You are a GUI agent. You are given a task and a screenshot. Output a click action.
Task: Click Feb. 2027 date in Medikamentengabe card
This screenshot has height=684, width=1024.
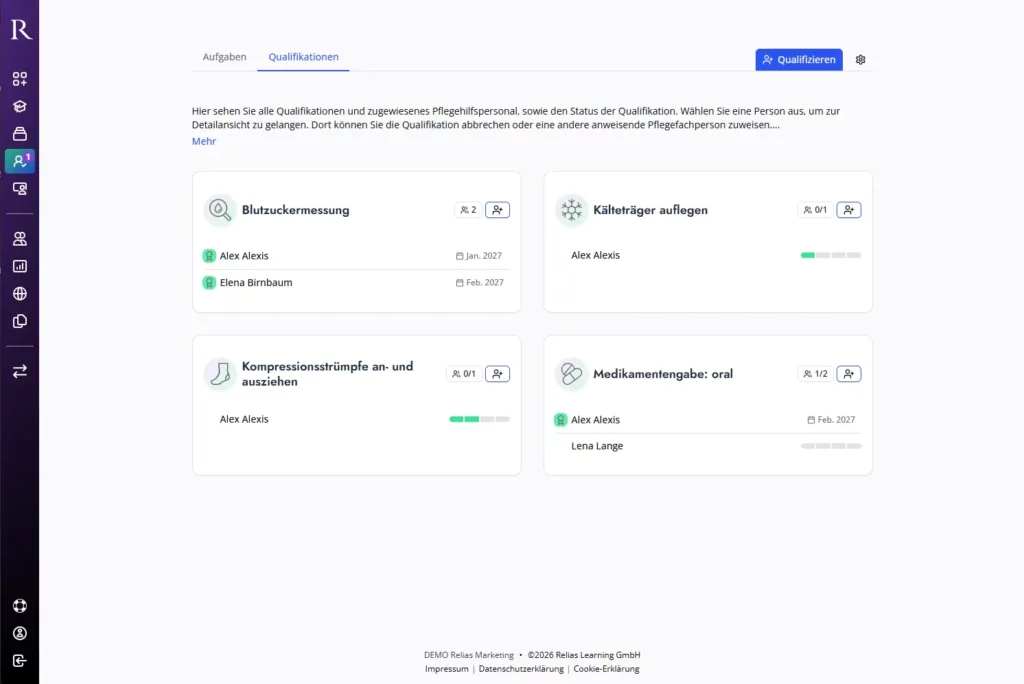(831, 420)
